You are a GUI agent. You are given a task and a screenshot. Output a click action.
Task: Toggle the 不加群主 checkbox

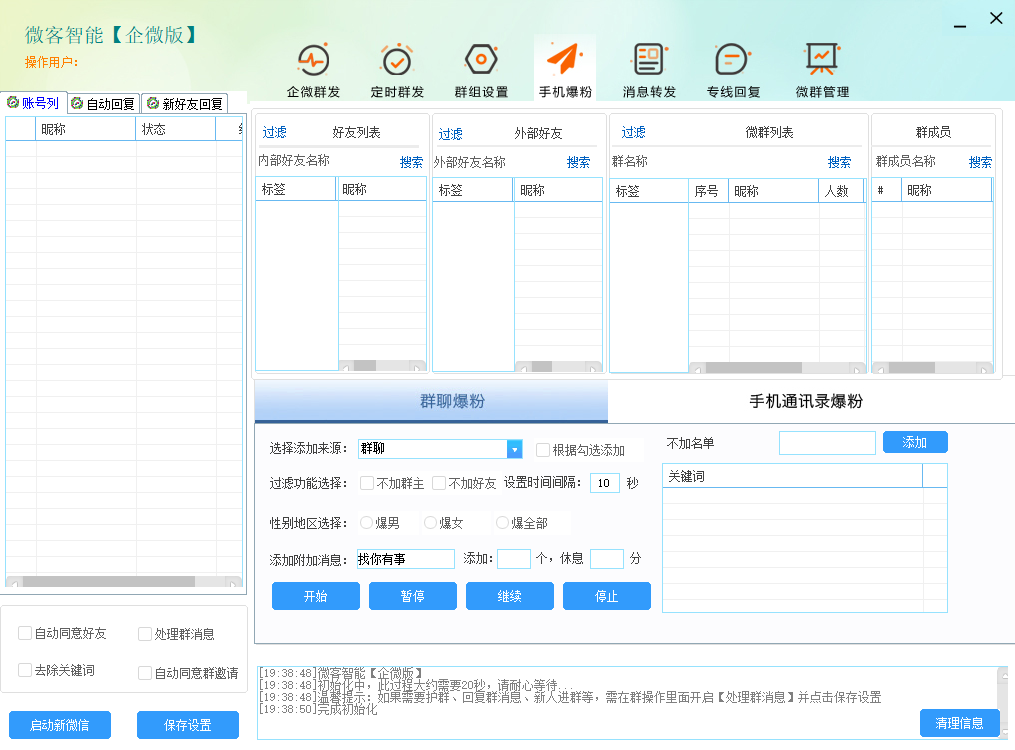pos(367,483)
